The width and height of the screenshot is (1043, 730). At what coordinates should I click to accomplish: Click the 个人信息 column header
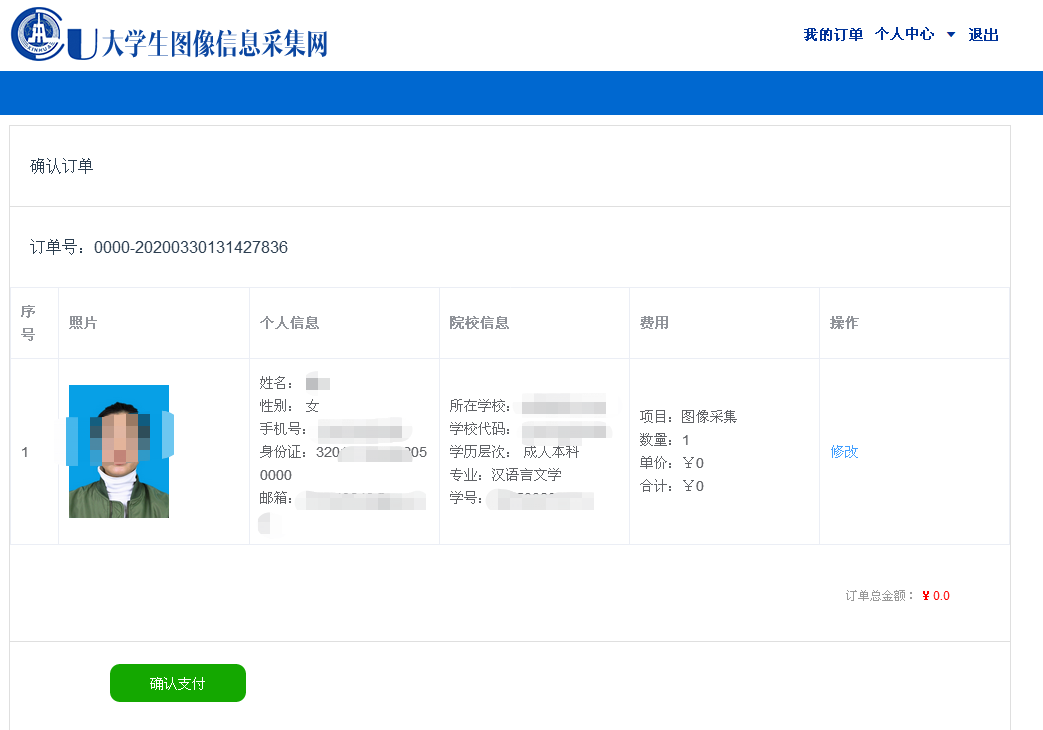289,323
